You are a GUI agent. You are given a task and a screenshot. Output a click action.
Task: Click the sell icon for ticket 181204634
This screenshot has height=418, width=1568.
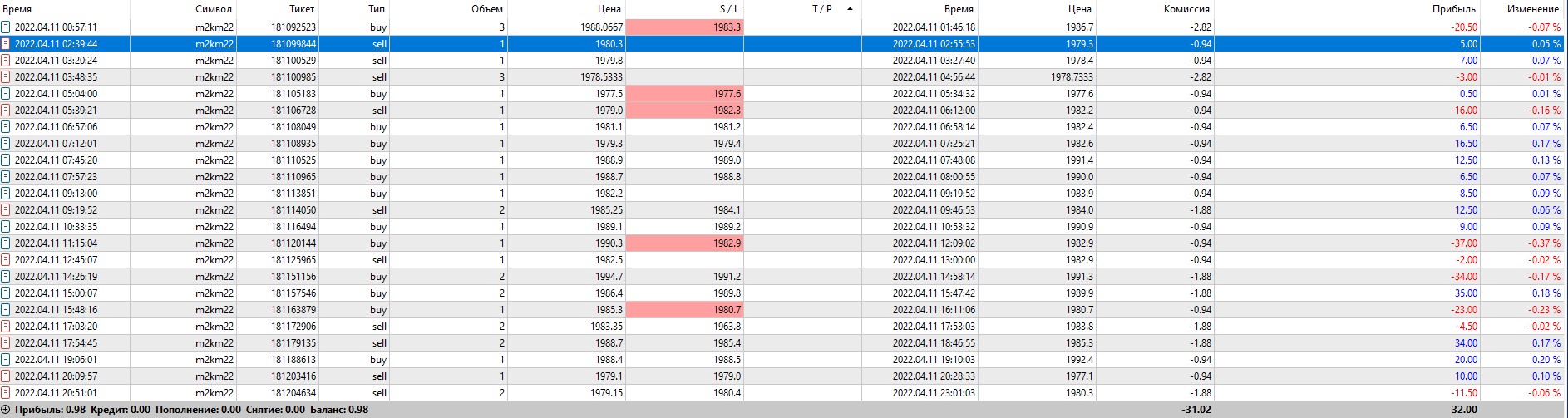tap(6, 392)
